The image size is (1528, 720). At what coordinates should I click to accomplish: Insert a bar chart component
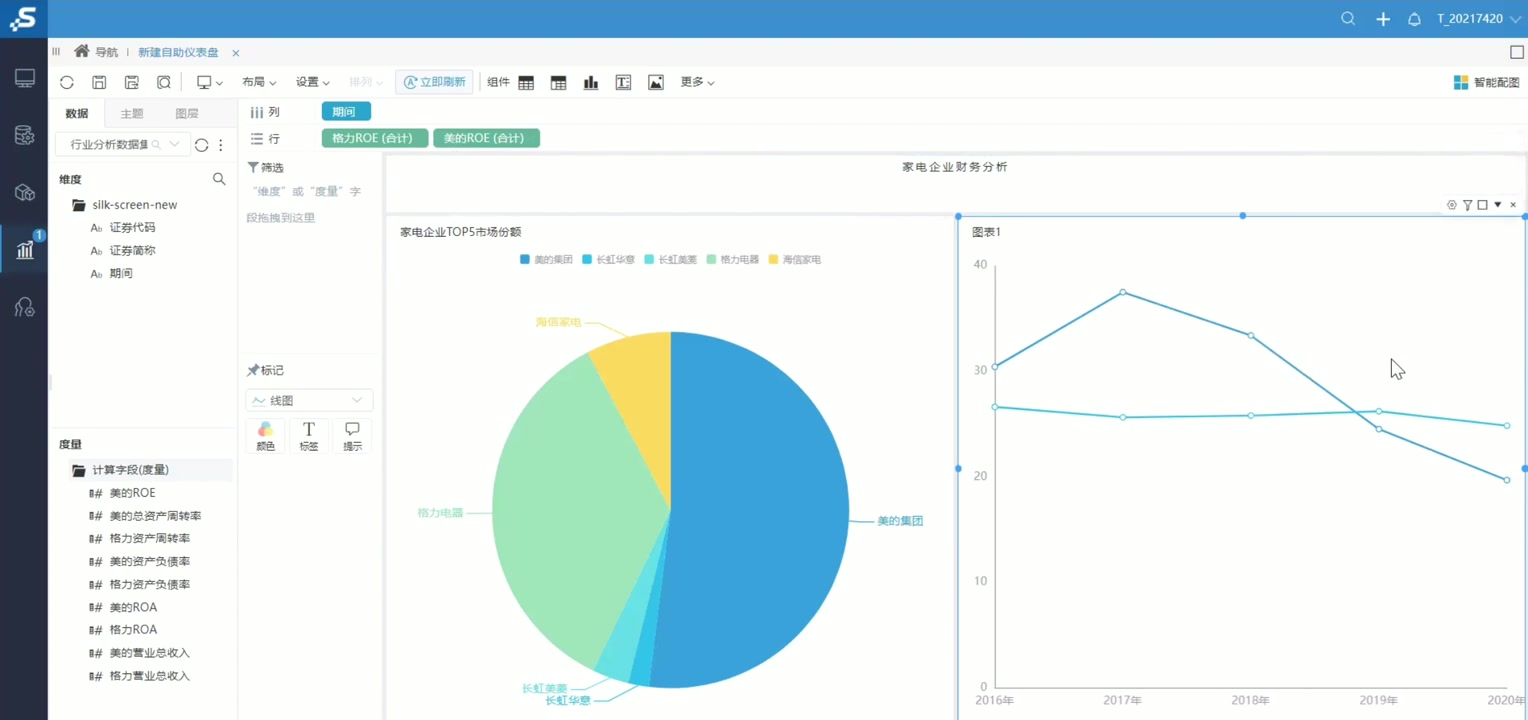(591, 82)
